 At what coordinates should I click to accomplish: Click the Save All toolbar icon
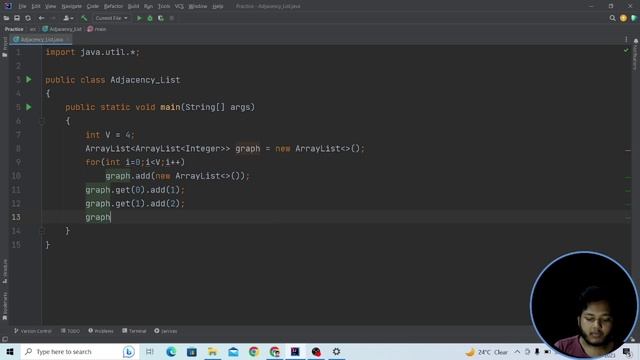[17, 18]
